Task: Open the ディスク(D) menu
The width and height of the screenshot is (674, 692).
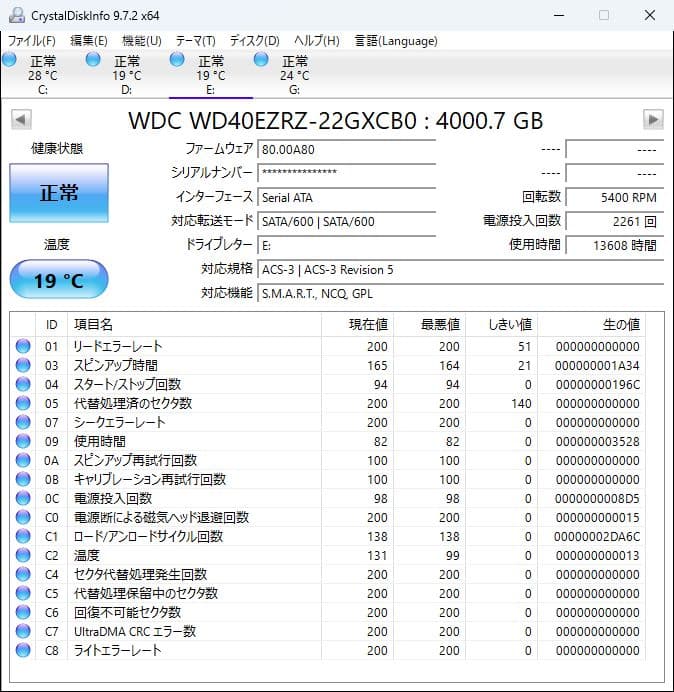Action: click(255, 41)
